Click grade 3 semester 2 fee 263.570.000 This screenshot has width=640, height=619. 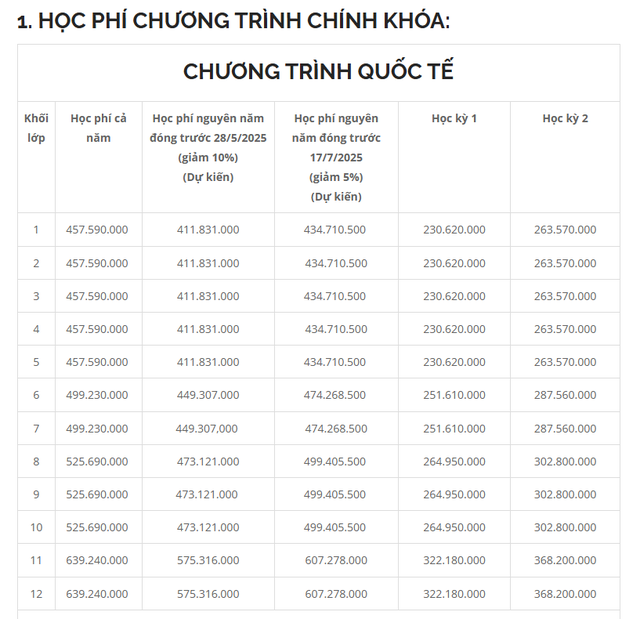565,296
